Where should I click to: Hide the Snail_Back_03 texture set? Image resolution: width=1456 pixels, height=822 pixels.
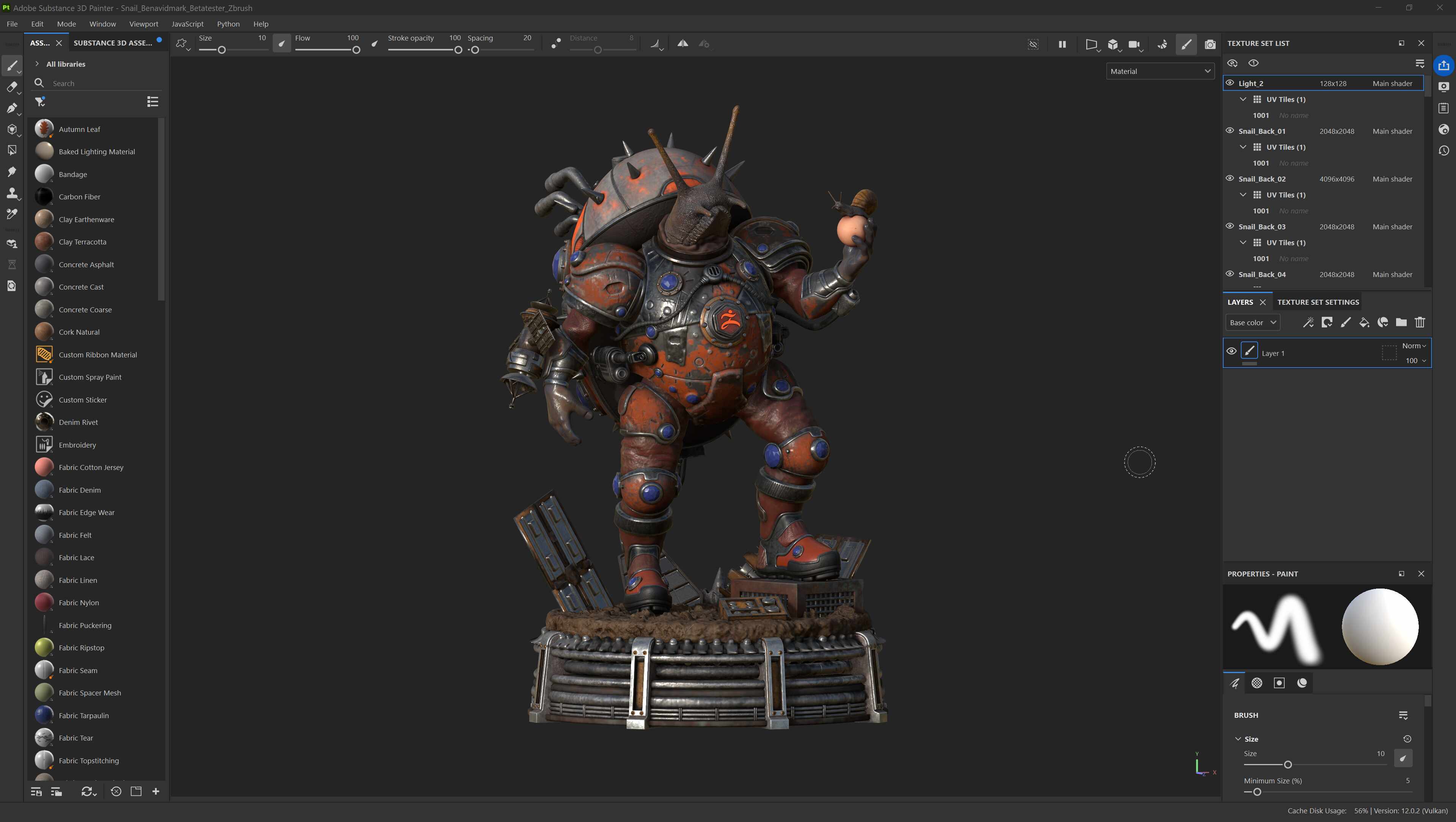coord(1229,227)
